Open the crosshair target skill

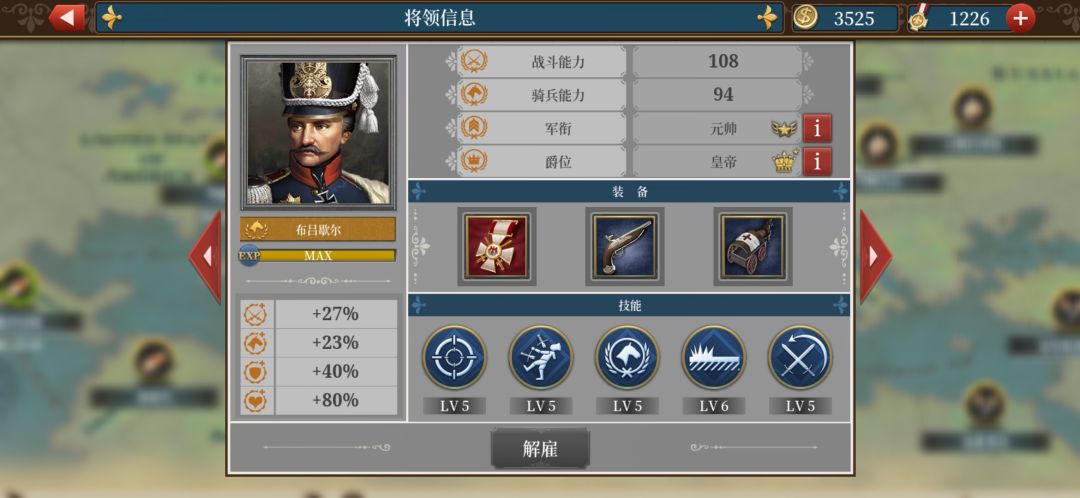click(454, 357)
